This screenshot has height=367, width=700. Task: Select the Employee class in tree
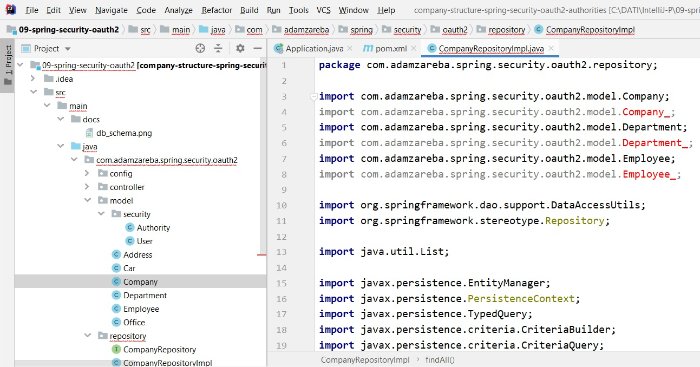[141, 309]
